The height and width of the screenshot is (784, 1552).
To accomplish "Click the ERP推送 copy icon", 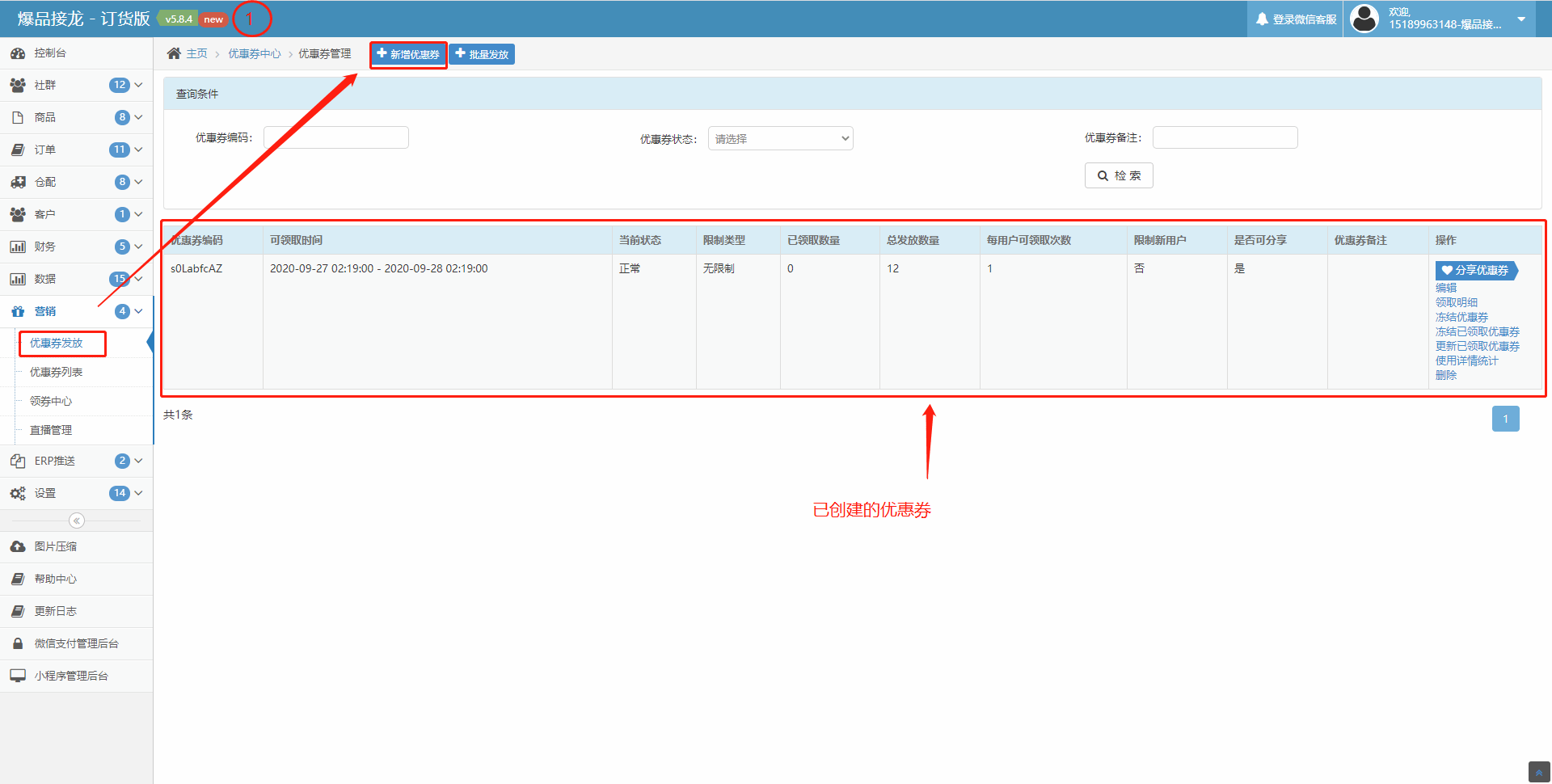I will 18,462.
